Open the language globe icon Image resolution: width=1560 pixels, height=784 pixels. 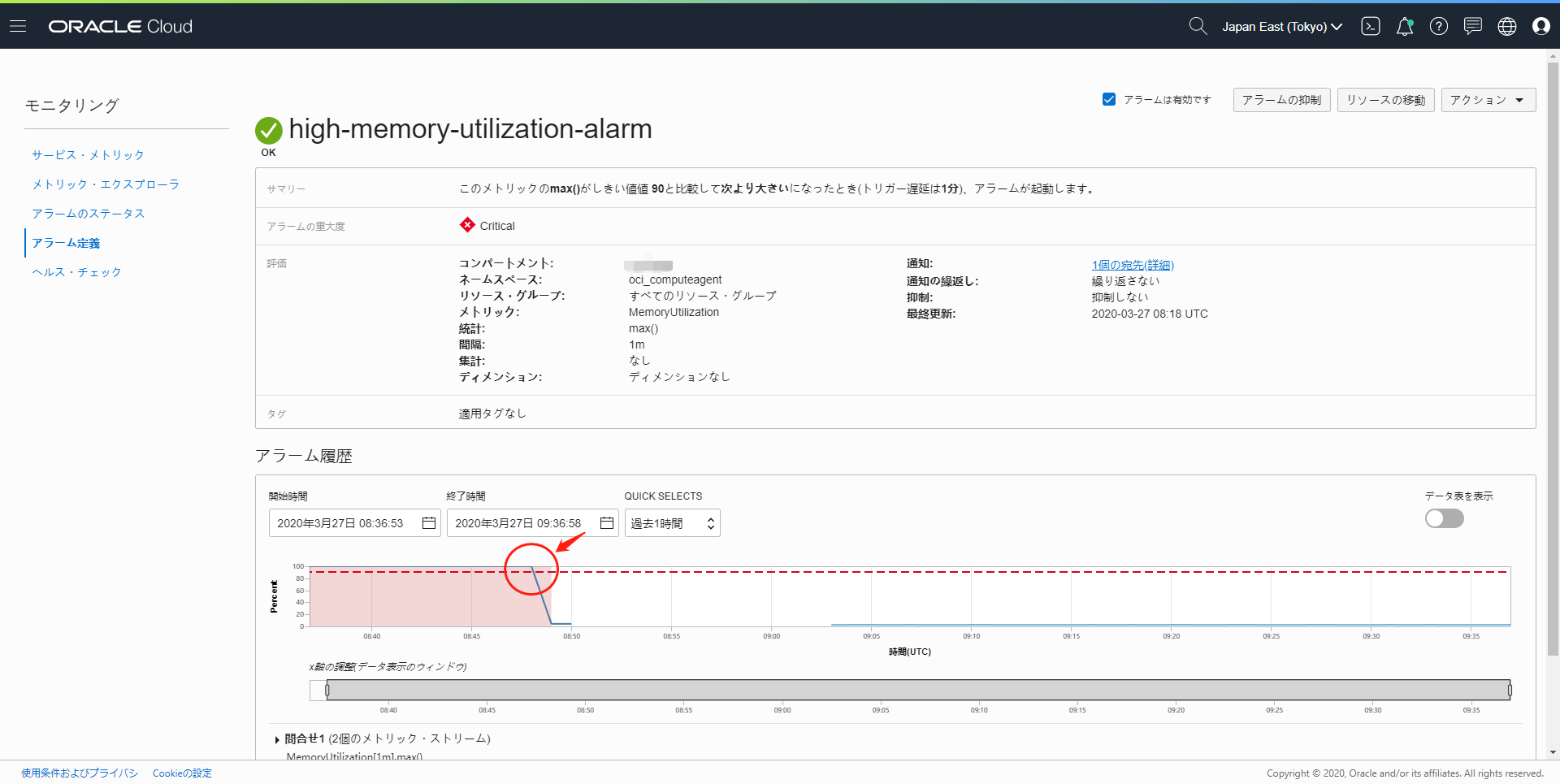pyautogui.click(x=1507, y=26)
